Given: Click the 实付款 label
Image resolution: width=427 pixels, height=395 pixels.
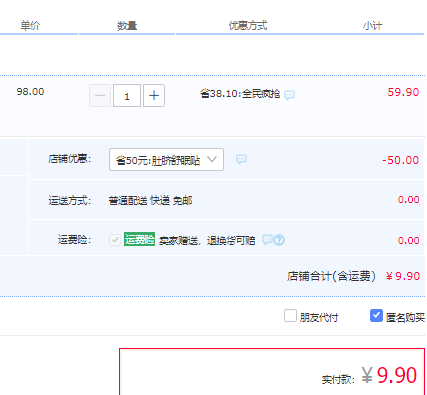Looking at the screenshot, I should (x=338, y=379).
